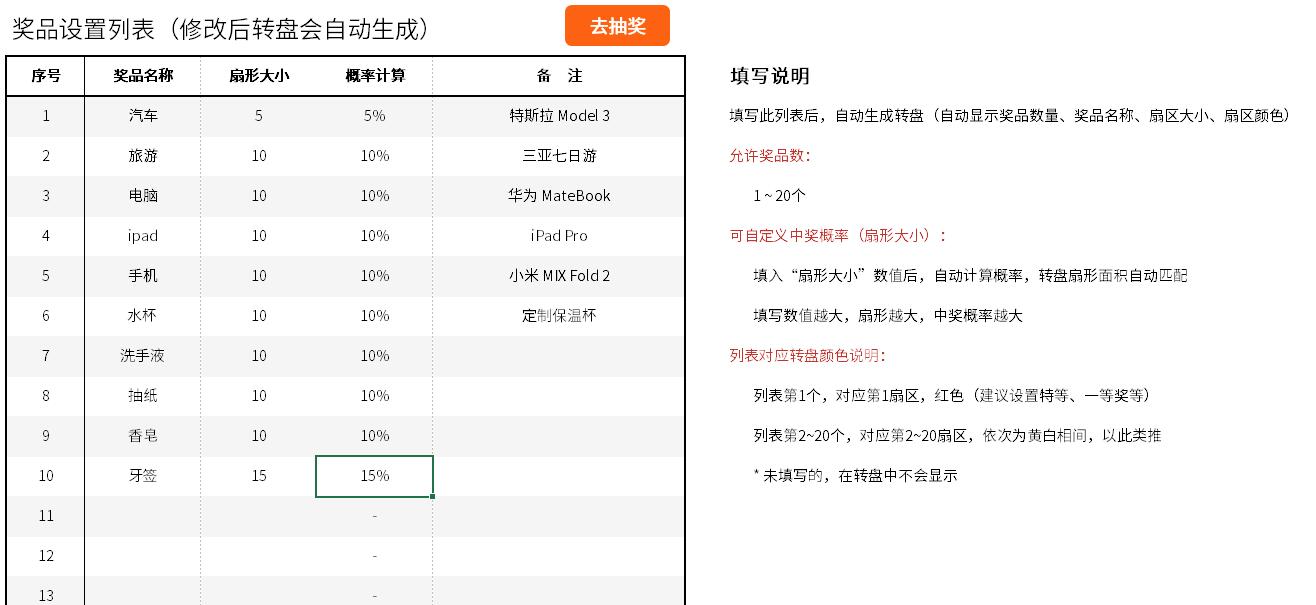Click the iPad Pro remark cell
This screenshot has height=605, width=1316.
click(x=559, y=236)
